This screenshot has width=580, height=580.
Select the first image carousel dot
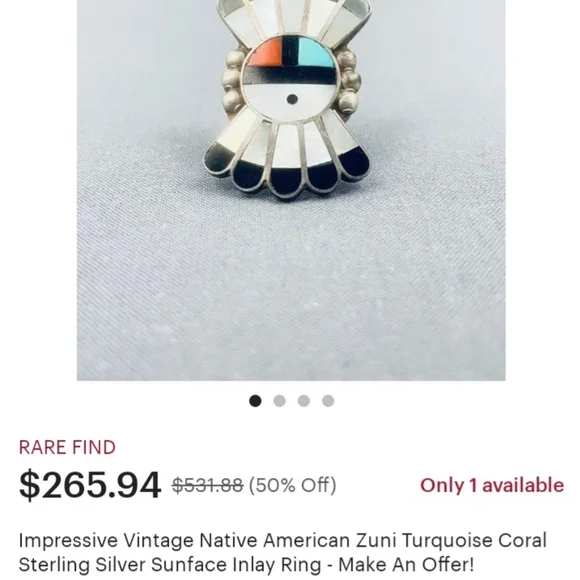click(255, 401)
